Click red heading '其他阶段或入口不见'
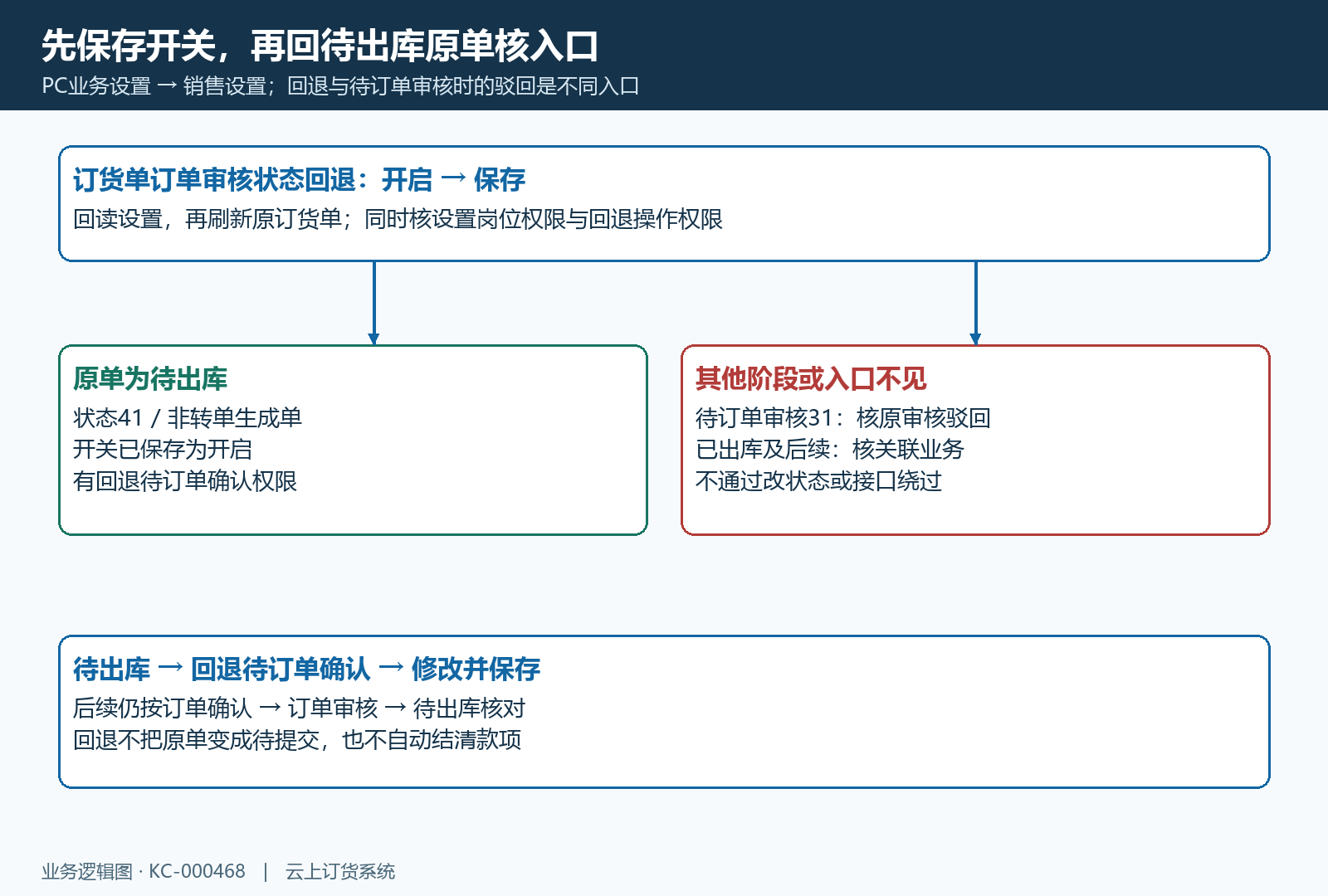The height and width of the screenshot is (896, 1328). point(811,378)
